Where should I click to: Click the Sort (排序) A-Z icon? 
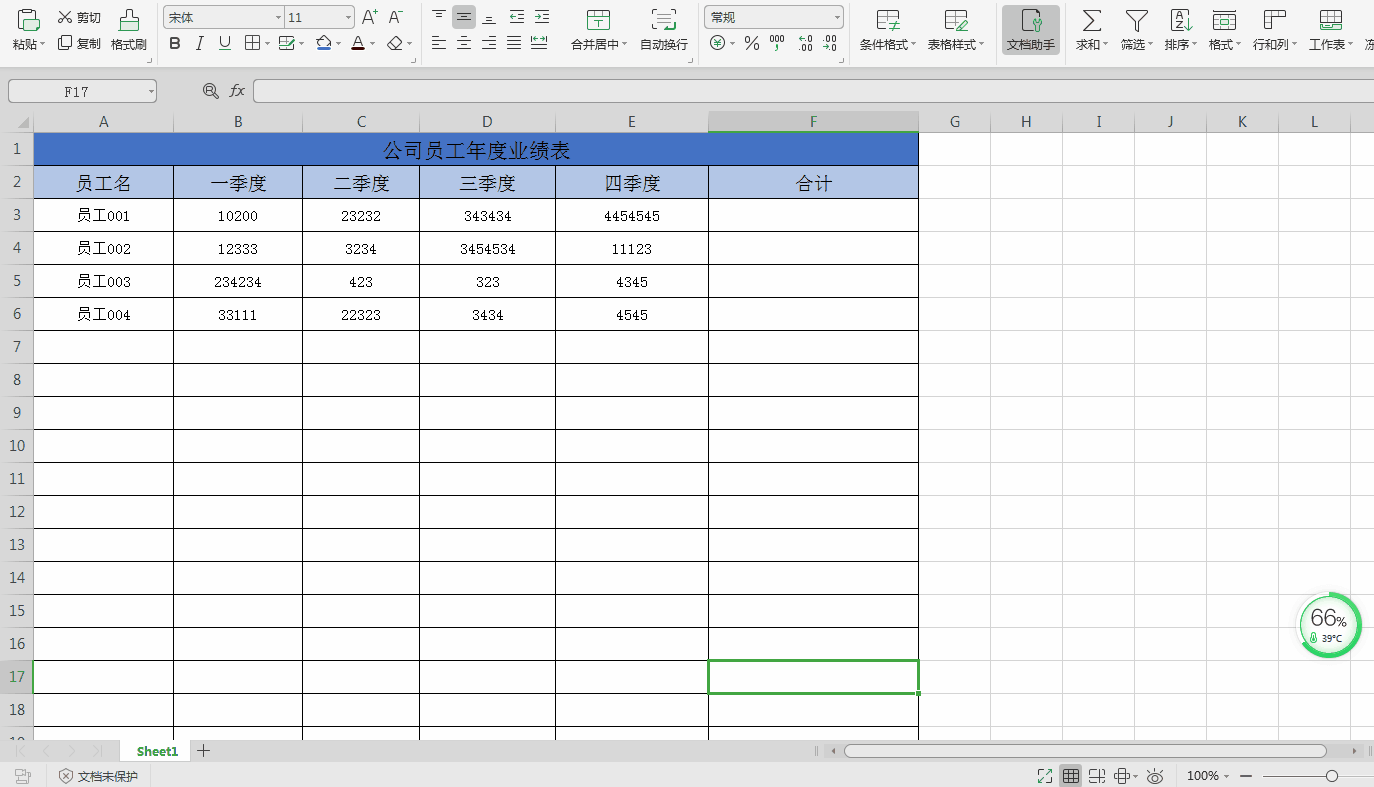point(1181,20)
